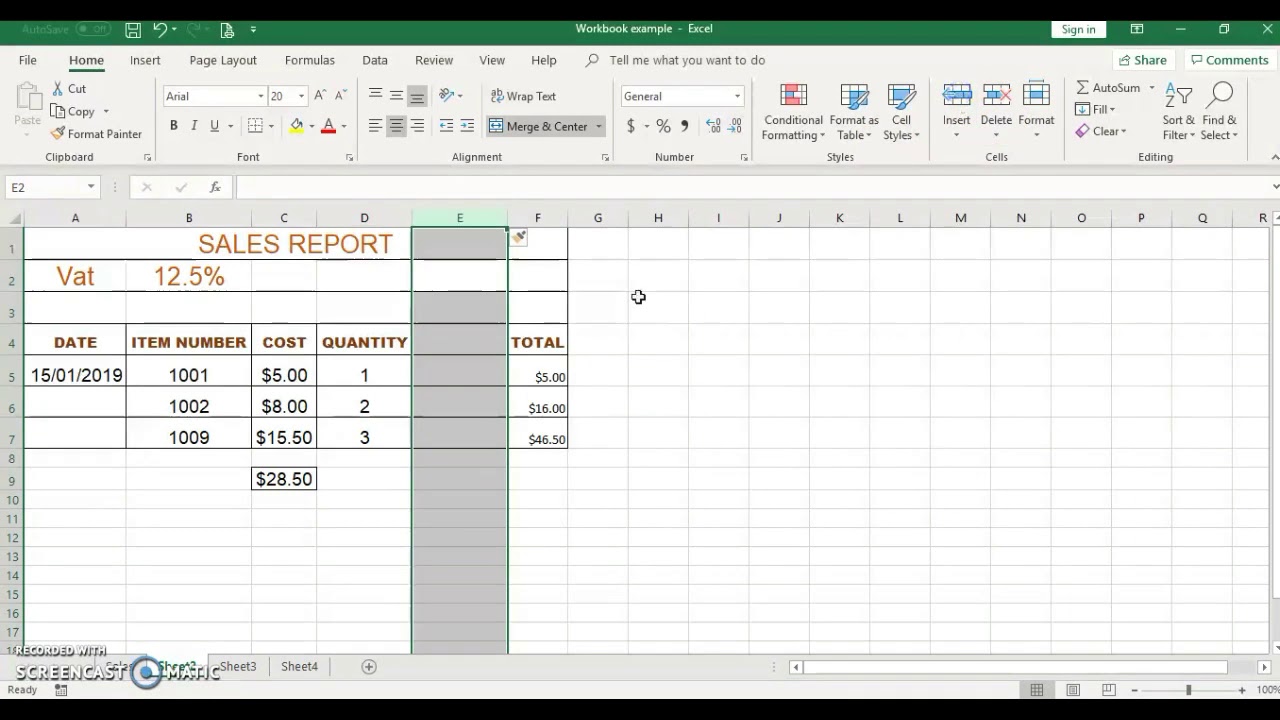Switch to the Page Layout ribbon tab
Image resolution: width=1280 pixels, height=720 pixels.
click(x=223, y=60)
